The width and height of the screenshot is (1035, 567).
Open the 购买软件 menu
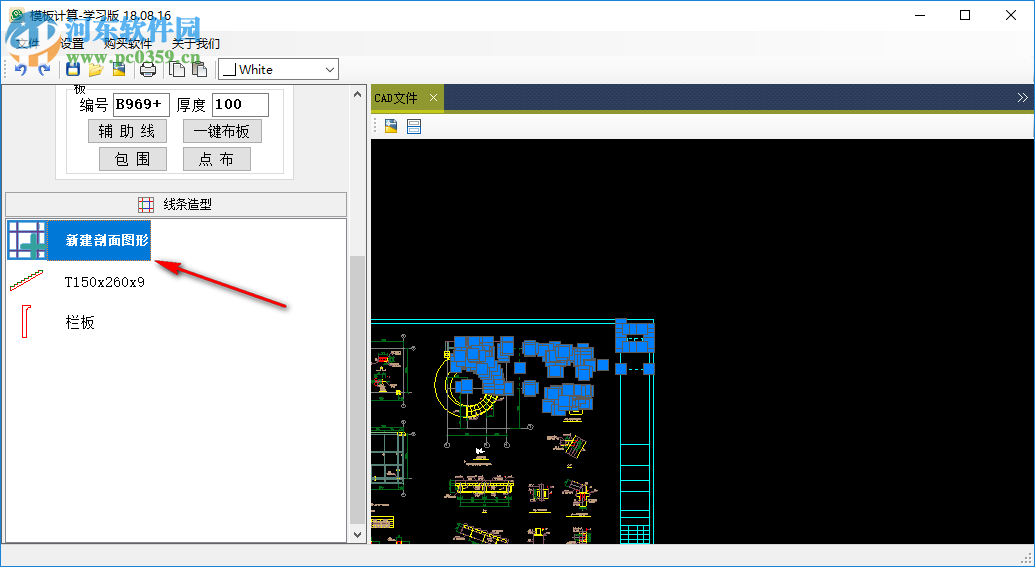pos(127,44)
